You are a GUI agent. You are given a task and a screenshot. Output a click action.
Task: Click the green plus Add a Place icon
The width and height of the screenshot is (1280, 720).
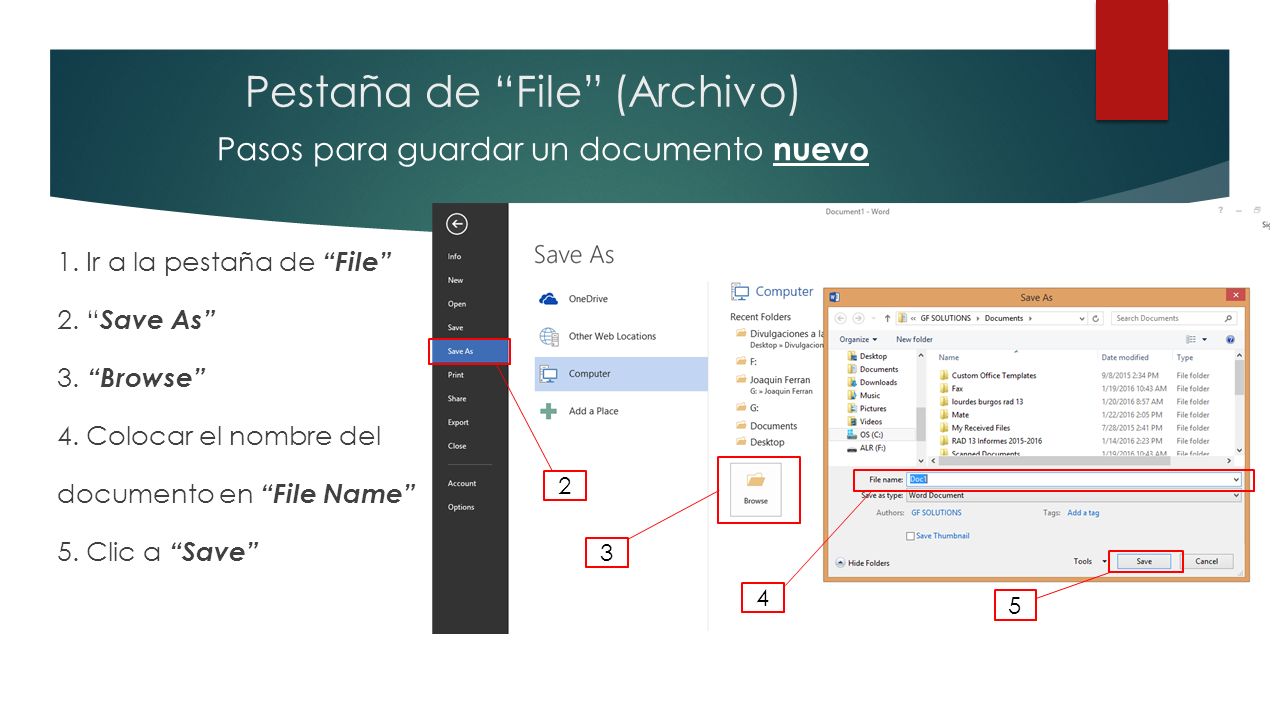[549, 411]
